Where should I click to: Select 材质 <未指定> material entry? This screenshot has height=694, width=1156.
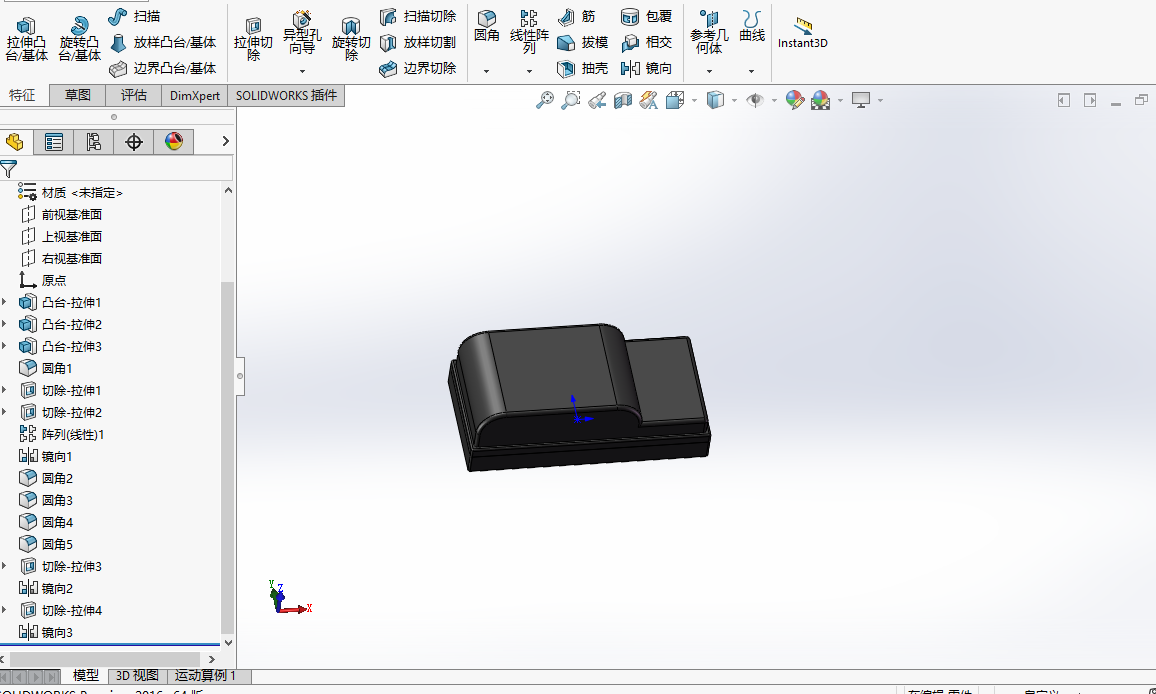click(x=71, y=192)
